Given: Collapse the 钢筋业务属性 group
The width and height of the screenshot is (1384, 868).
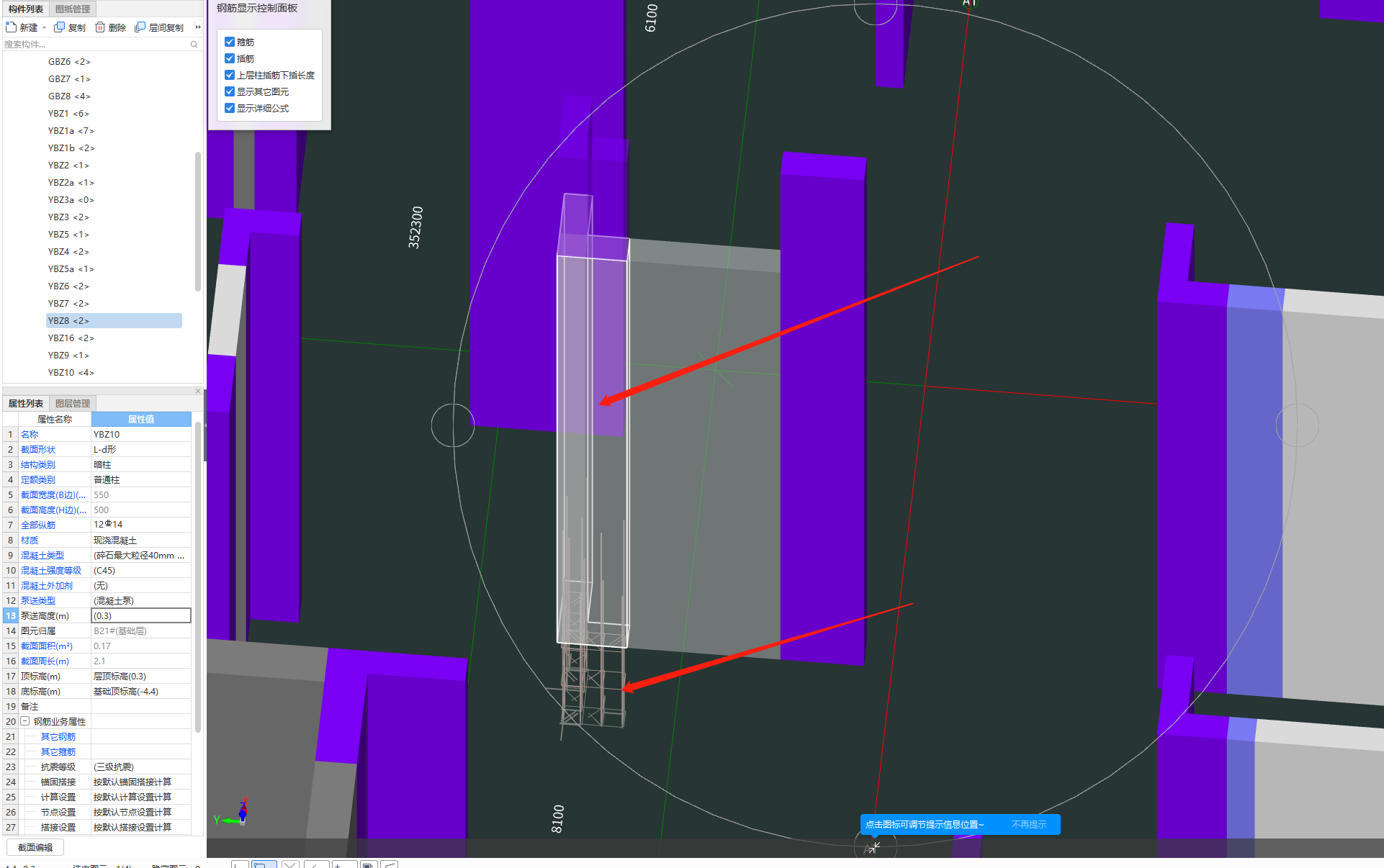Looking at the screenshot, I should [x=25, y=721].
